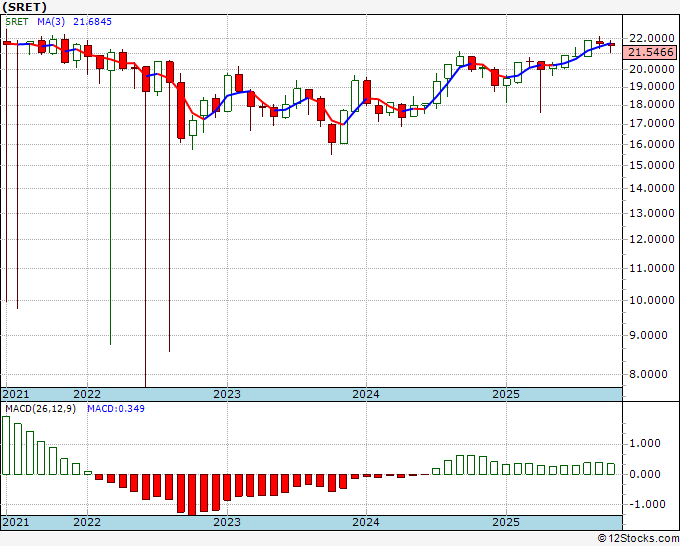Click the 1.000 MACD axis label
Screen dimensions: 680x546
(x=646, y=443)
